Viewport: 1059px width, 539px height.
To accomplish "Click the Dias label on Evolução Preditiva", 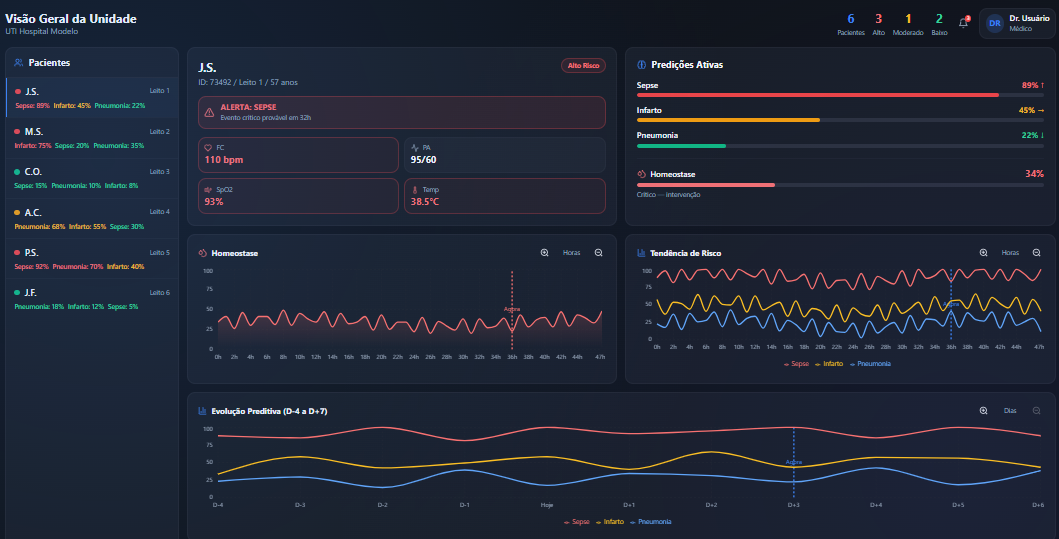I will click(1010, 411).
